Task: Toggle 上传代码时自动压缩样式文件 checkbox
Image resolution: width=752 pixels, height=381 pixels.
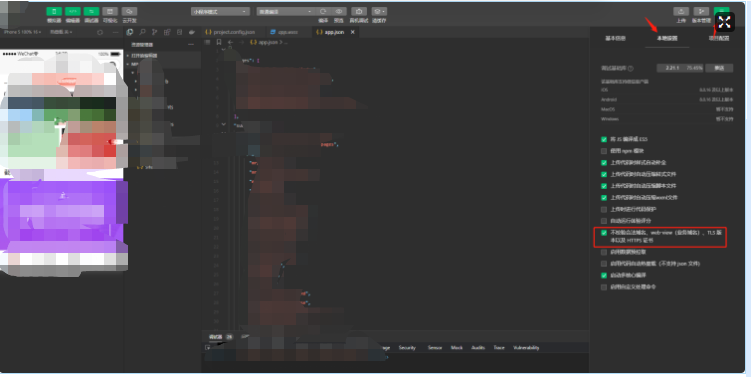Action: [604, 174]
